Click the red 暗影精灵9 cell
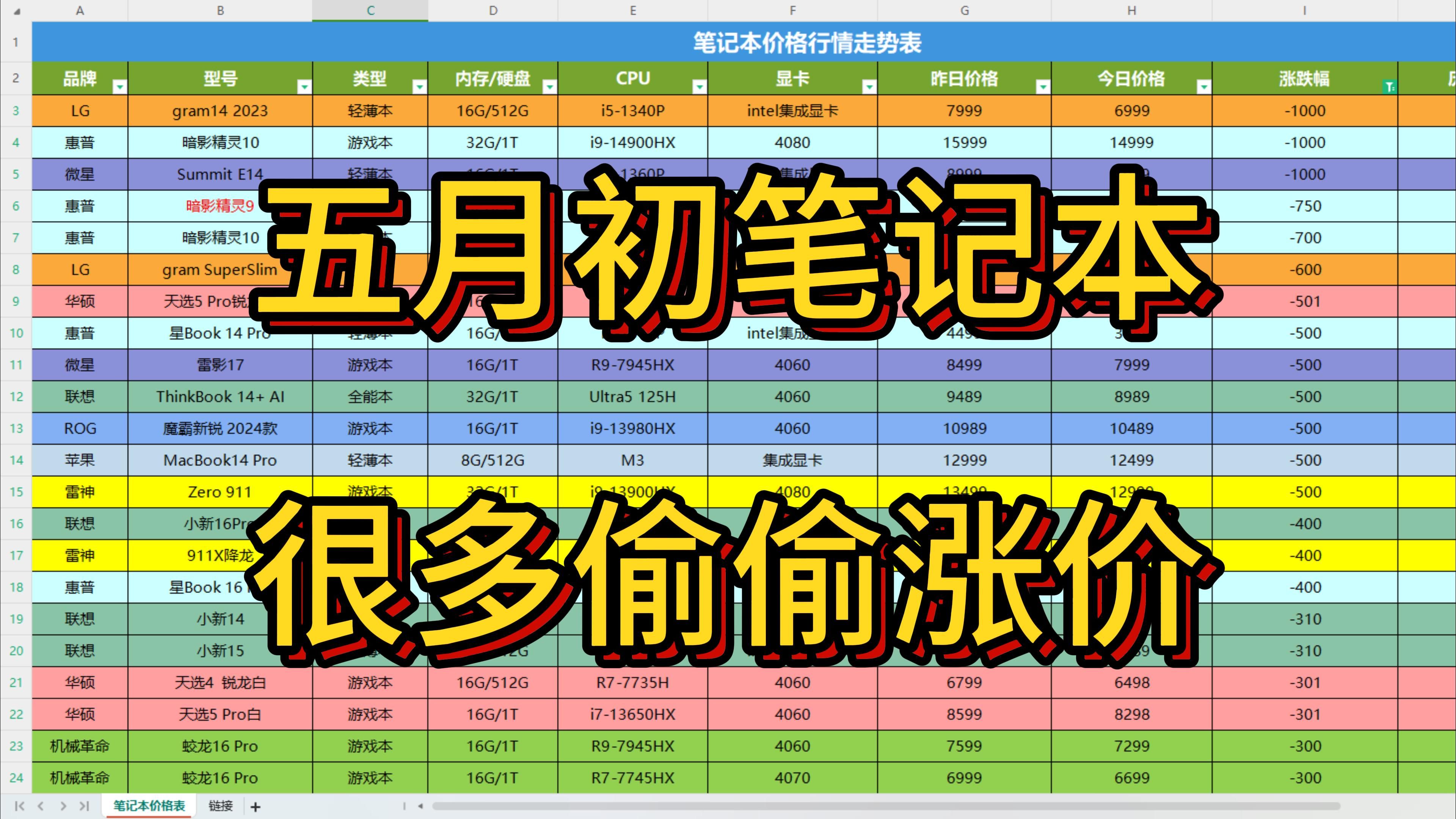The height and width of the screenshot is (819, 1456). (x=220, y=206)
